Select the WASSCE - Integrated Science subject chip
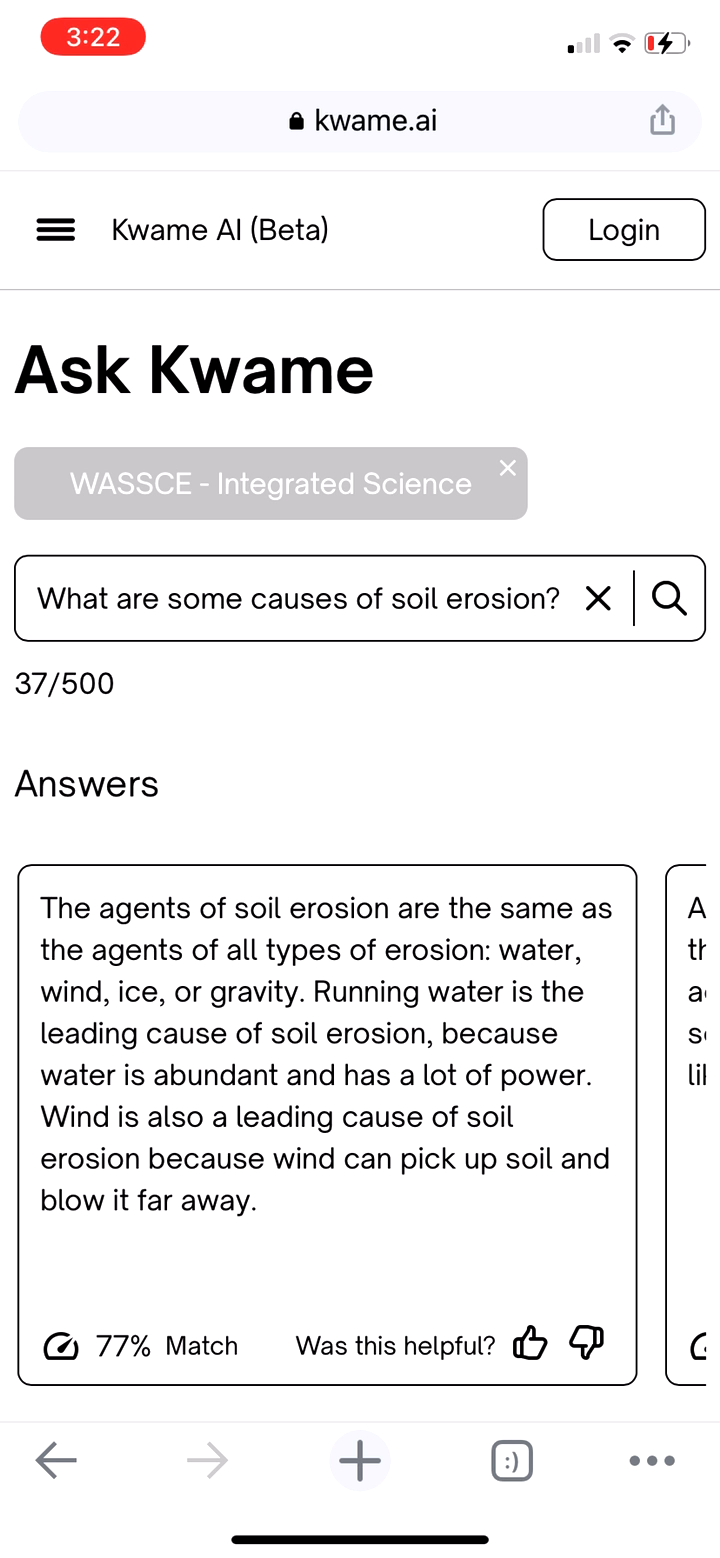This screenshot has height=1558, width=720. click(x=270, y=484)
